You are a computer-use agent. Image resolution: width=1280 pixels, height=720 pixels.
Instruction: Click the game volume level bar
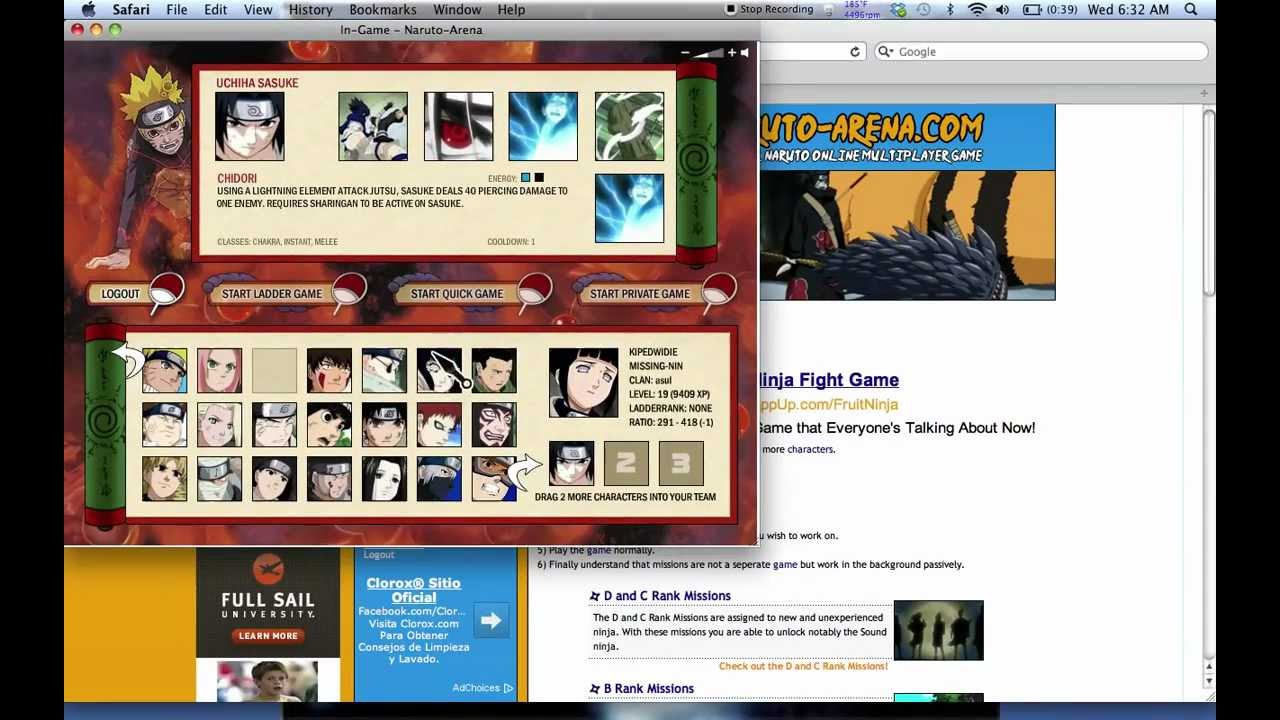click(x=708, y=53)
